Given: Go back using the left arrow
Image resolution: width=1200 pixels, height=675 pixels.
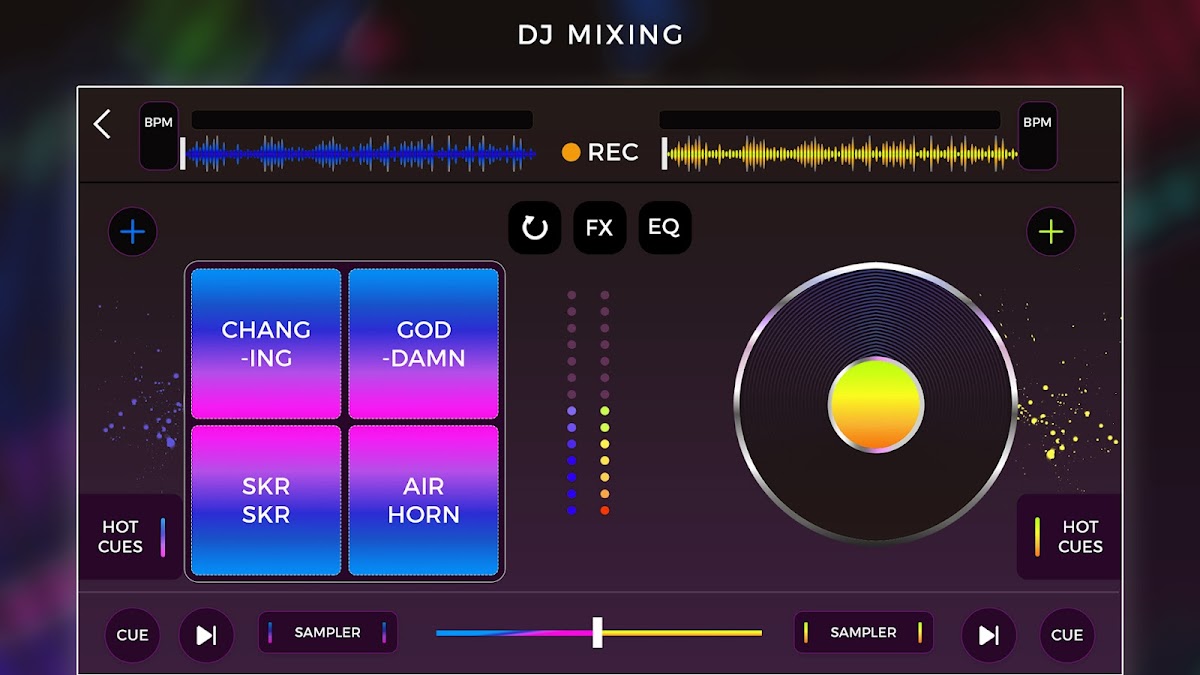Looking at the screenshot, I should coord(102,124).
